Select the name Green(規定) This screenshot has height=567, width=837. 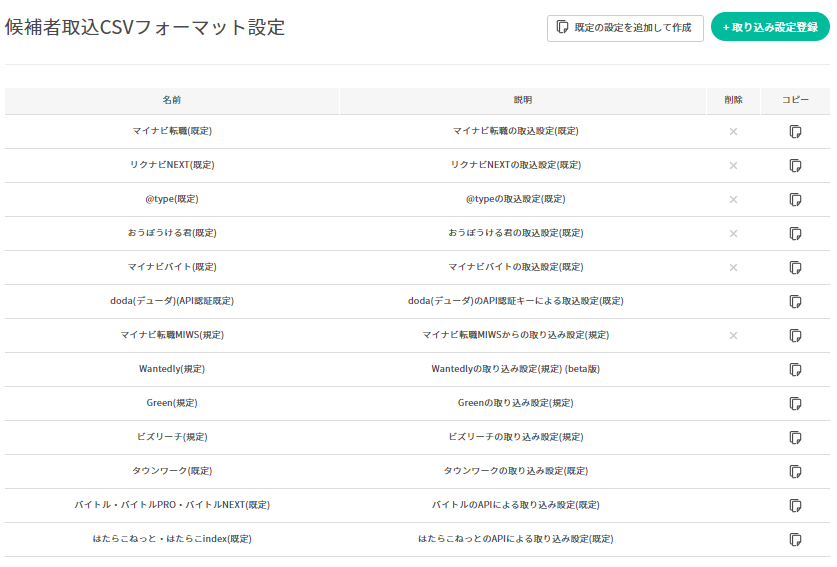tap(172, 403)
